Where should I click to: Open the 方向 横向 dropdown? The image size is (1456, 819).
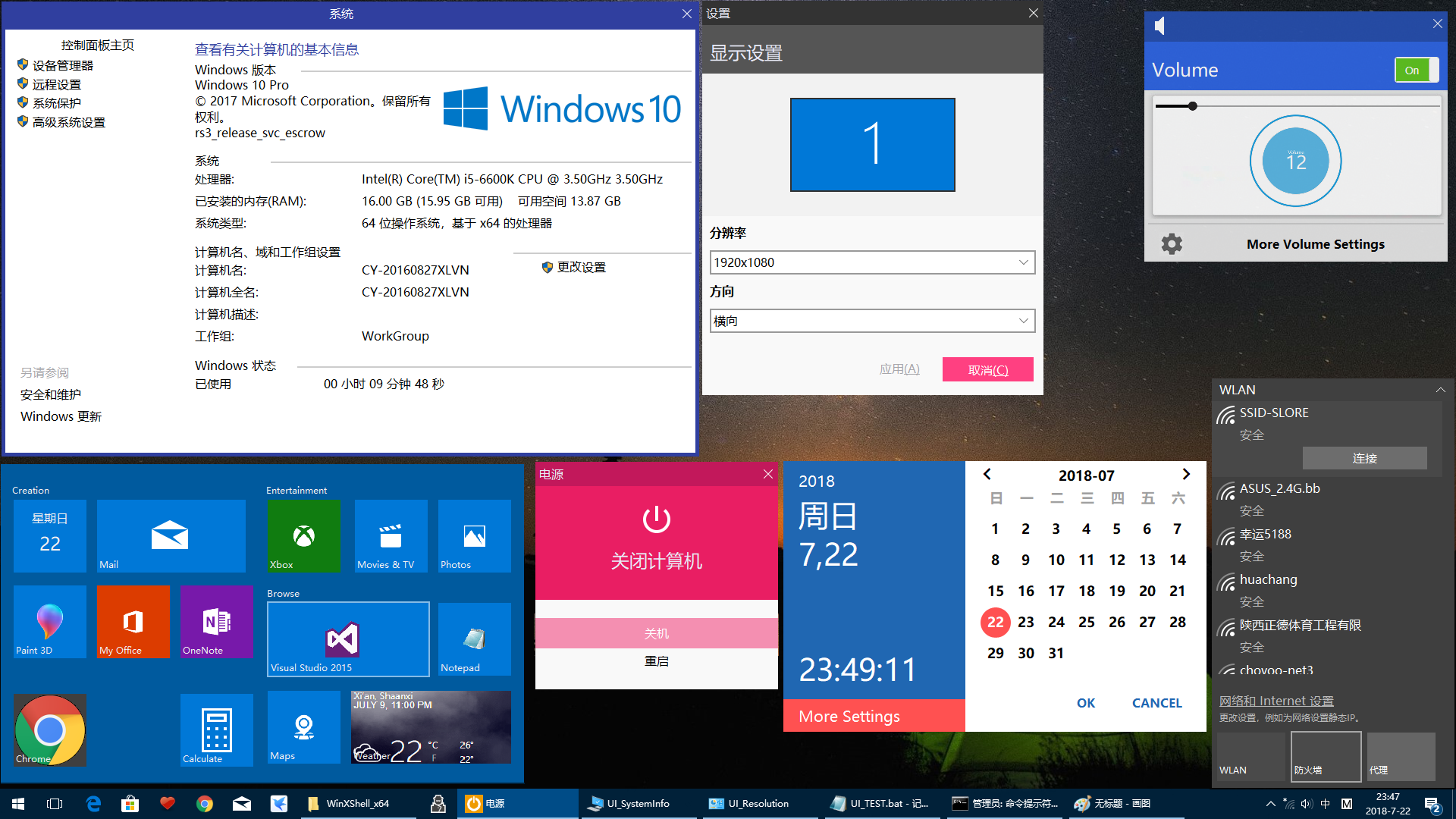[872, 321]
